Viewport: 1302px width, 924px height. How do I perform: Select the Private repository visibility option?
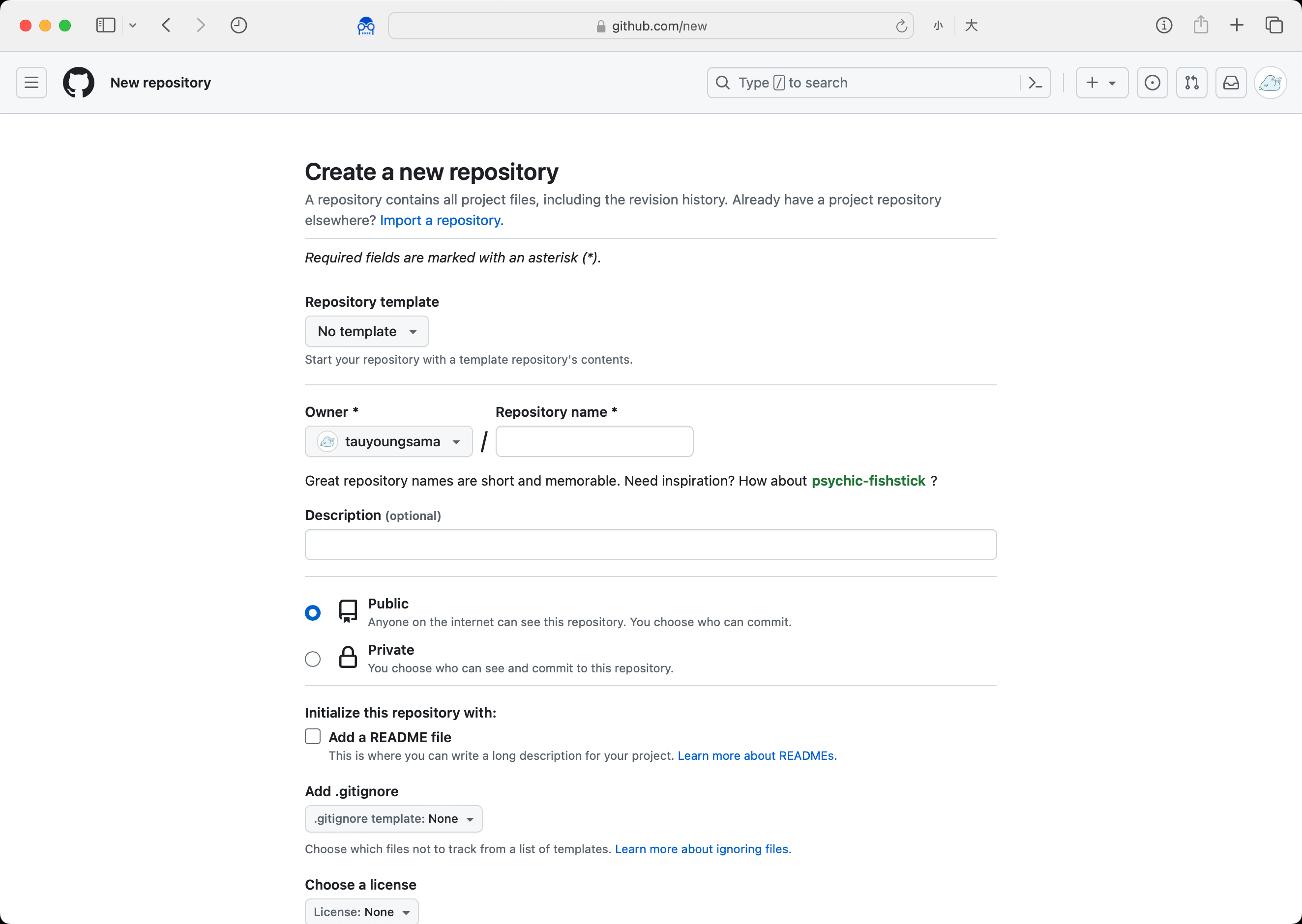point(312,658)
